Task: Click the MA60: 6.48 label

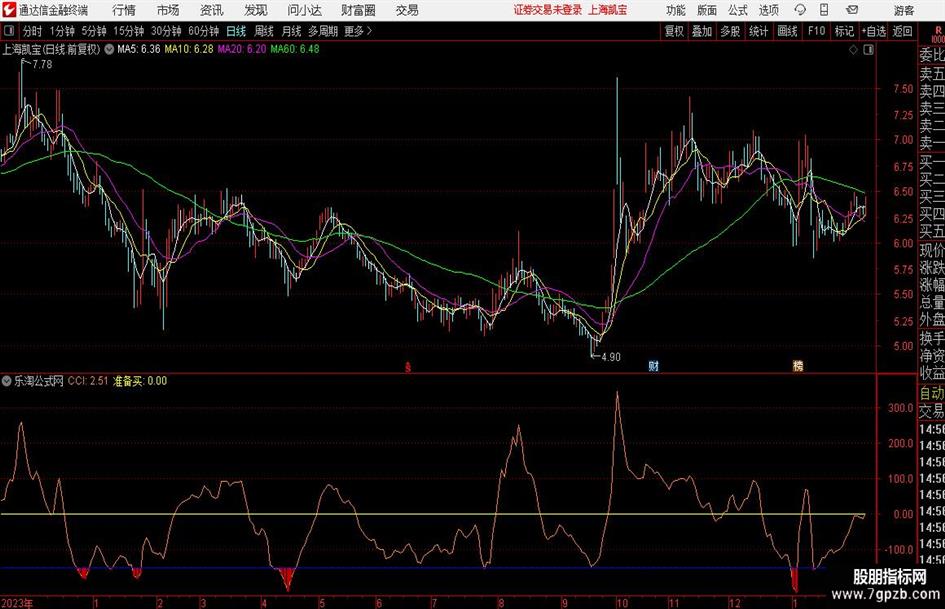Action: point(295,49)
